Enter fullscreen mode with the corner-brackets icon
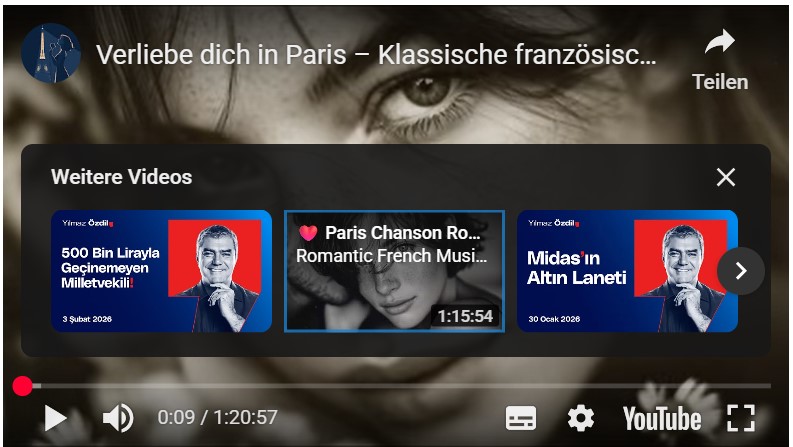Screen dimensions: 793x447 click(x=741, y=418)
